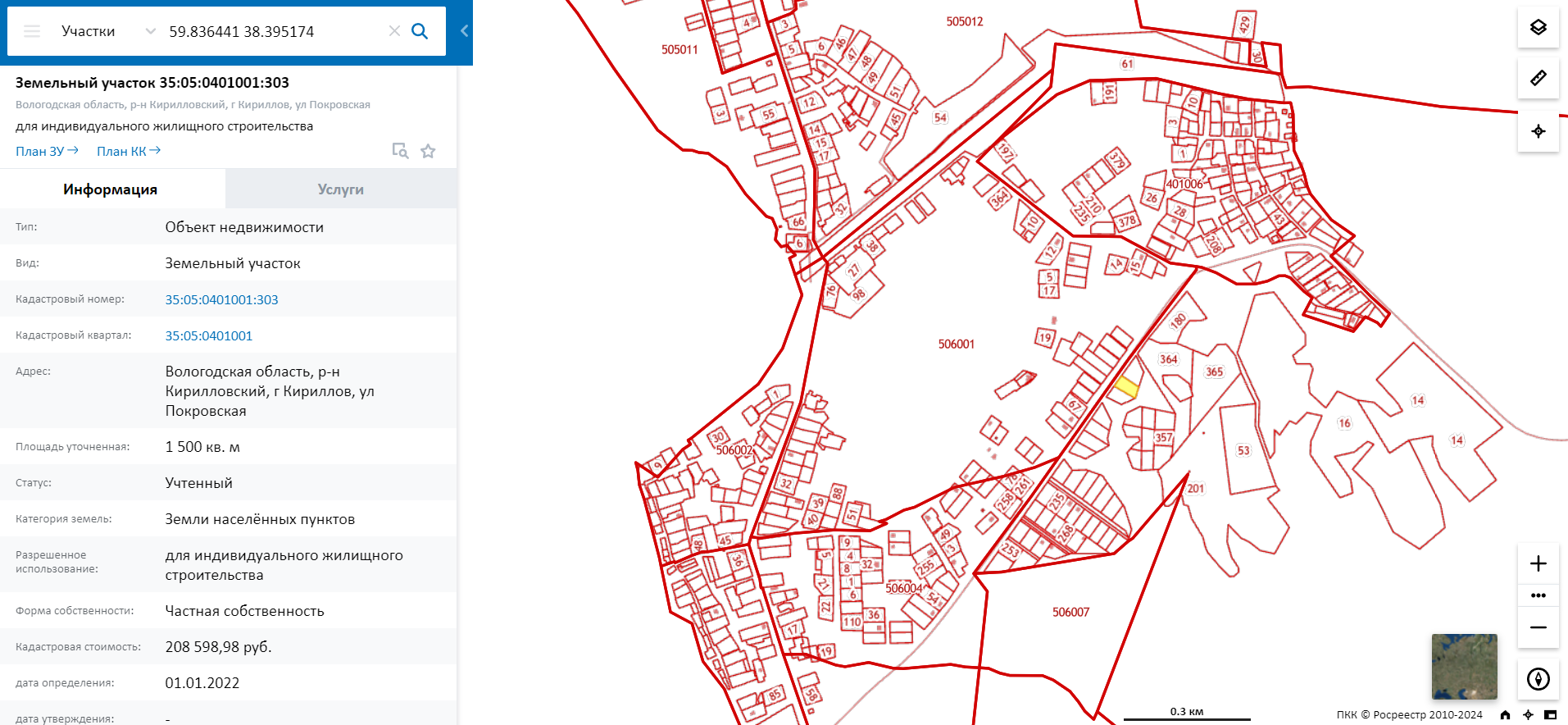Click the value Частная собственность

244,611
